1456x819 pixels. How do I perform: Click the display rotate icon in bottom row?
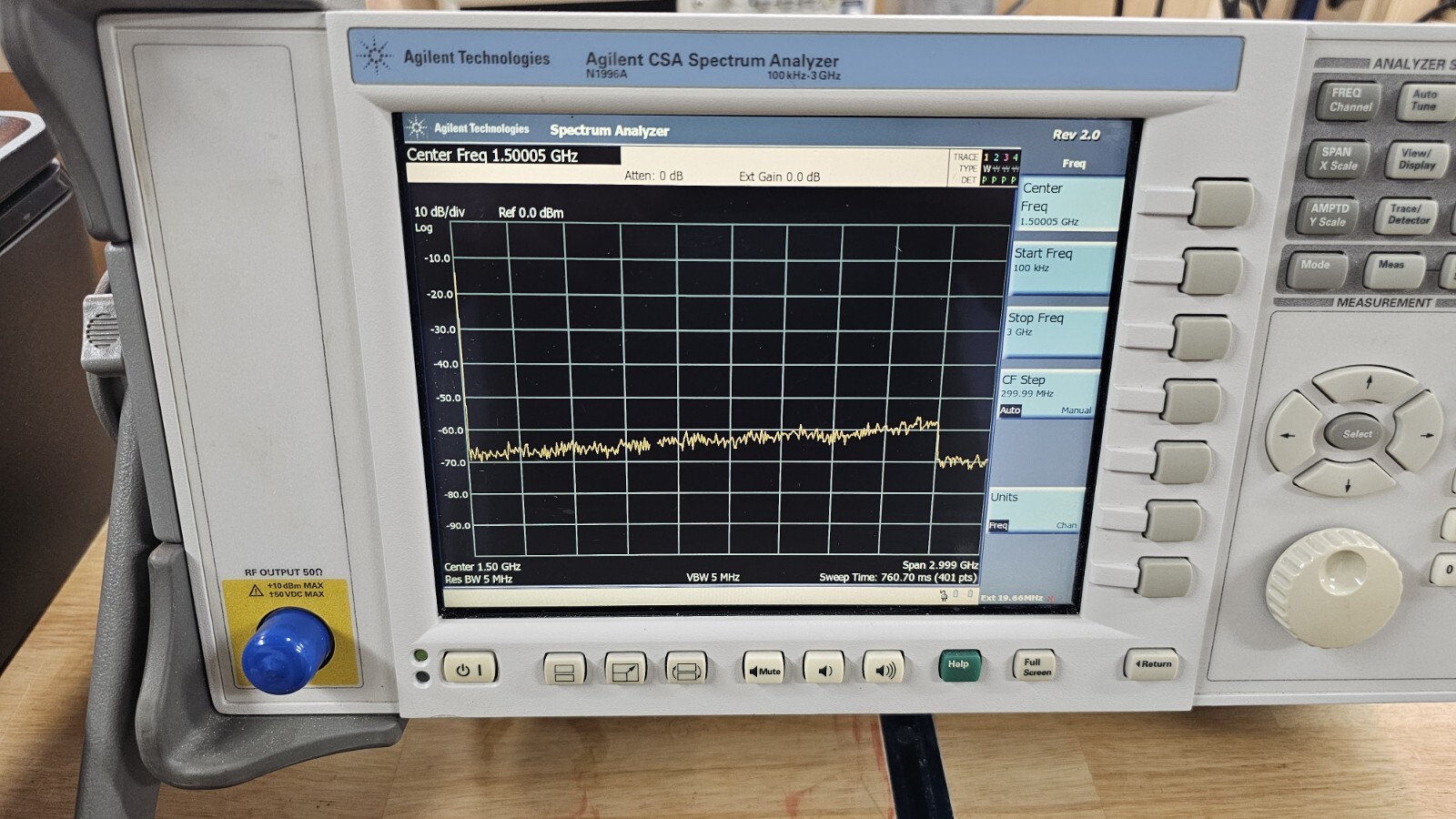tap(685, 667)
